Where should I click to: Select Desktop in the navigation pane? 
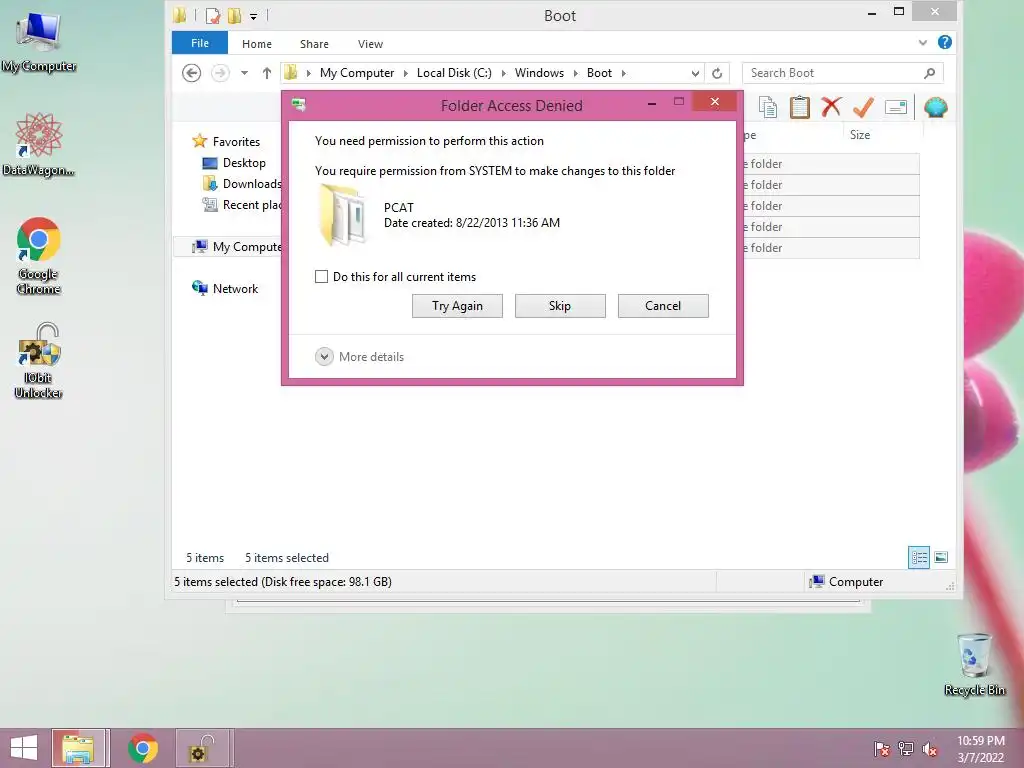click(x=234, y=163)
